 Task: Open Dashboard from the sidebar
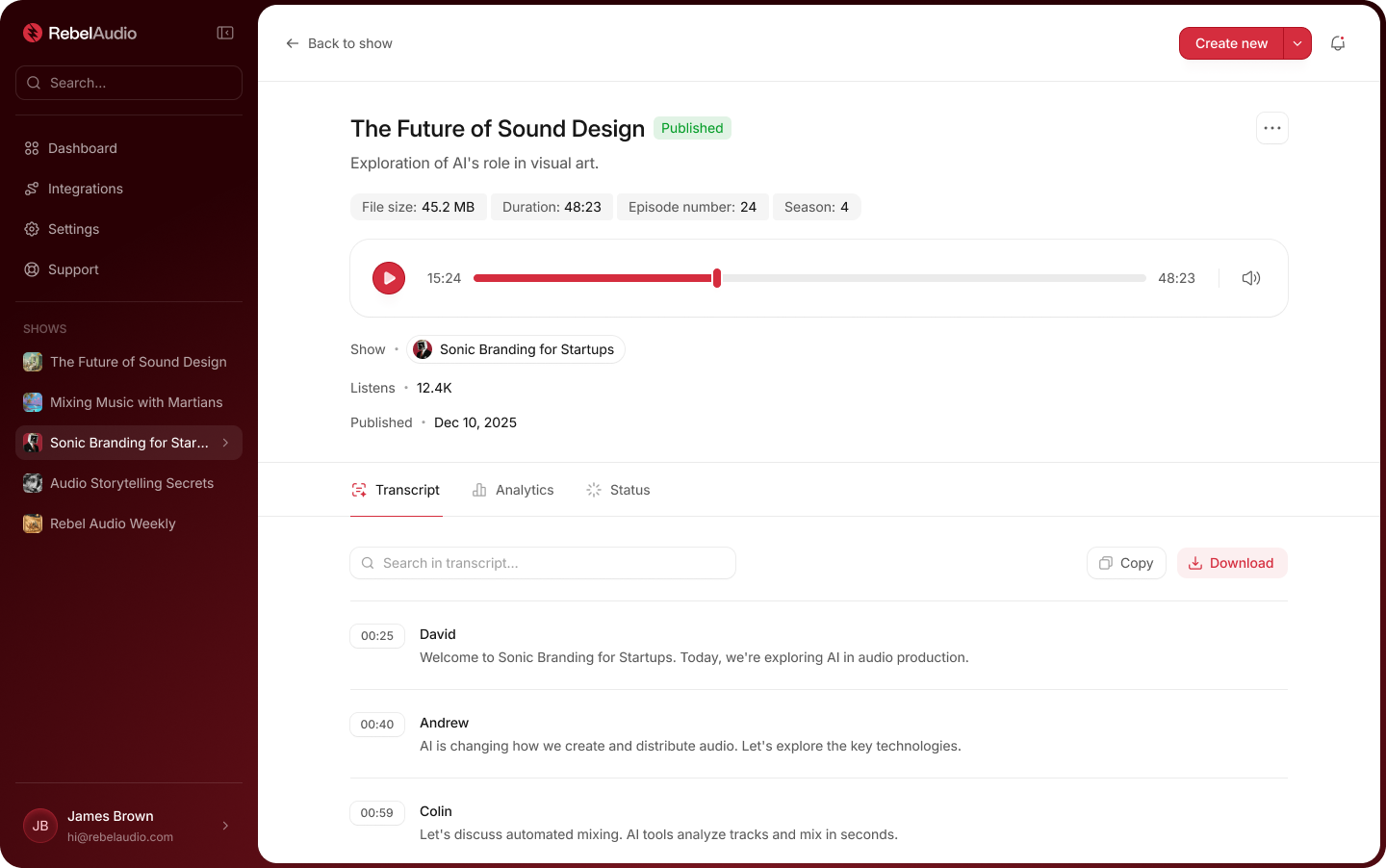point(82,148)
